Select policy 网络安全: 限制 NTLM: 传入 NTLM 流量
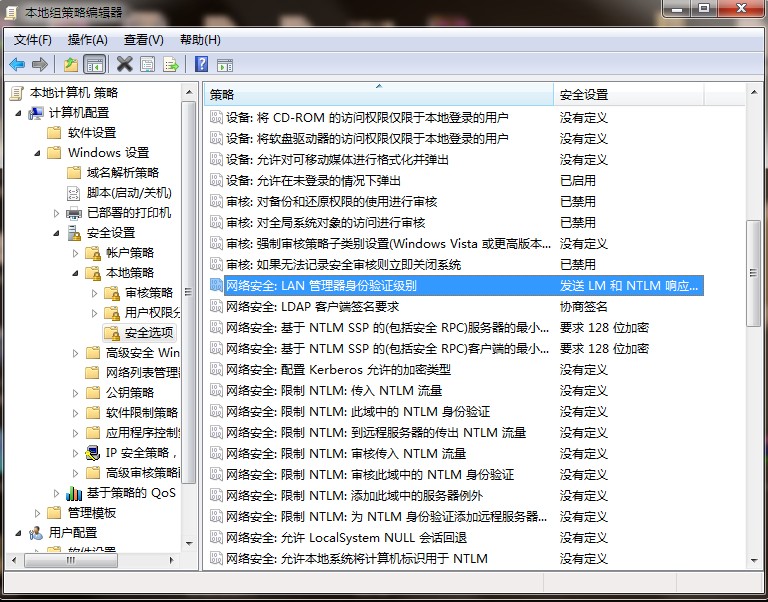 pyautogui.click(x=334, y=391)
